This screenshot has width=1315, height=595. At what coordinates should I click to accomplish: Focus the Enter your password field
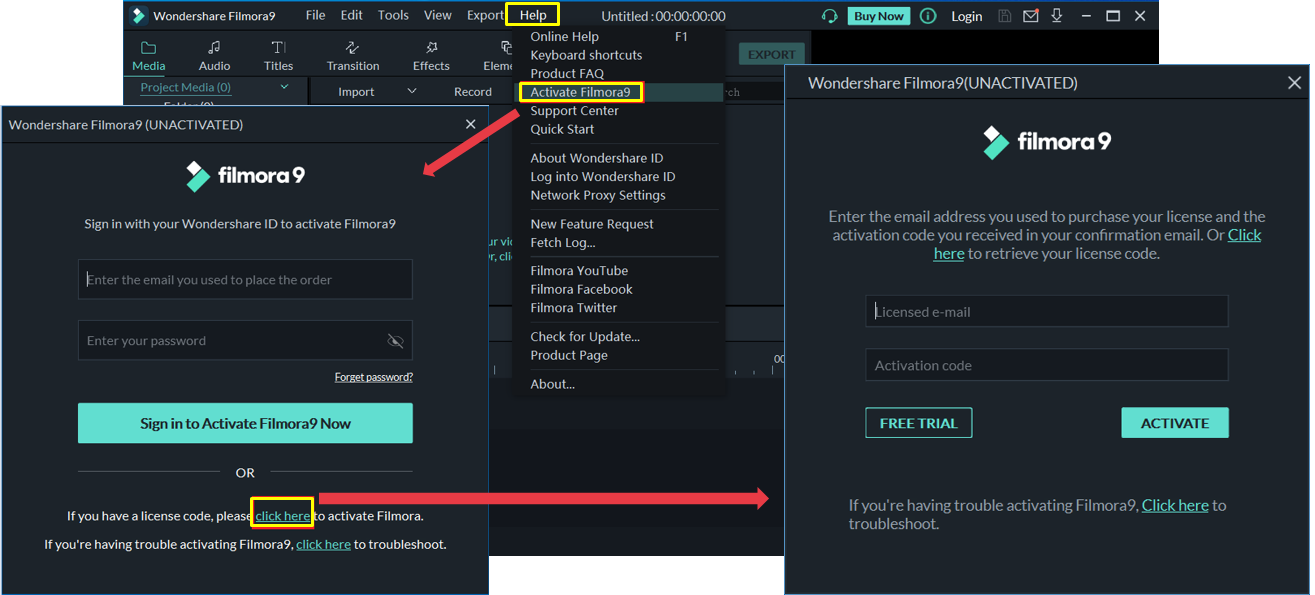point(245,341)
